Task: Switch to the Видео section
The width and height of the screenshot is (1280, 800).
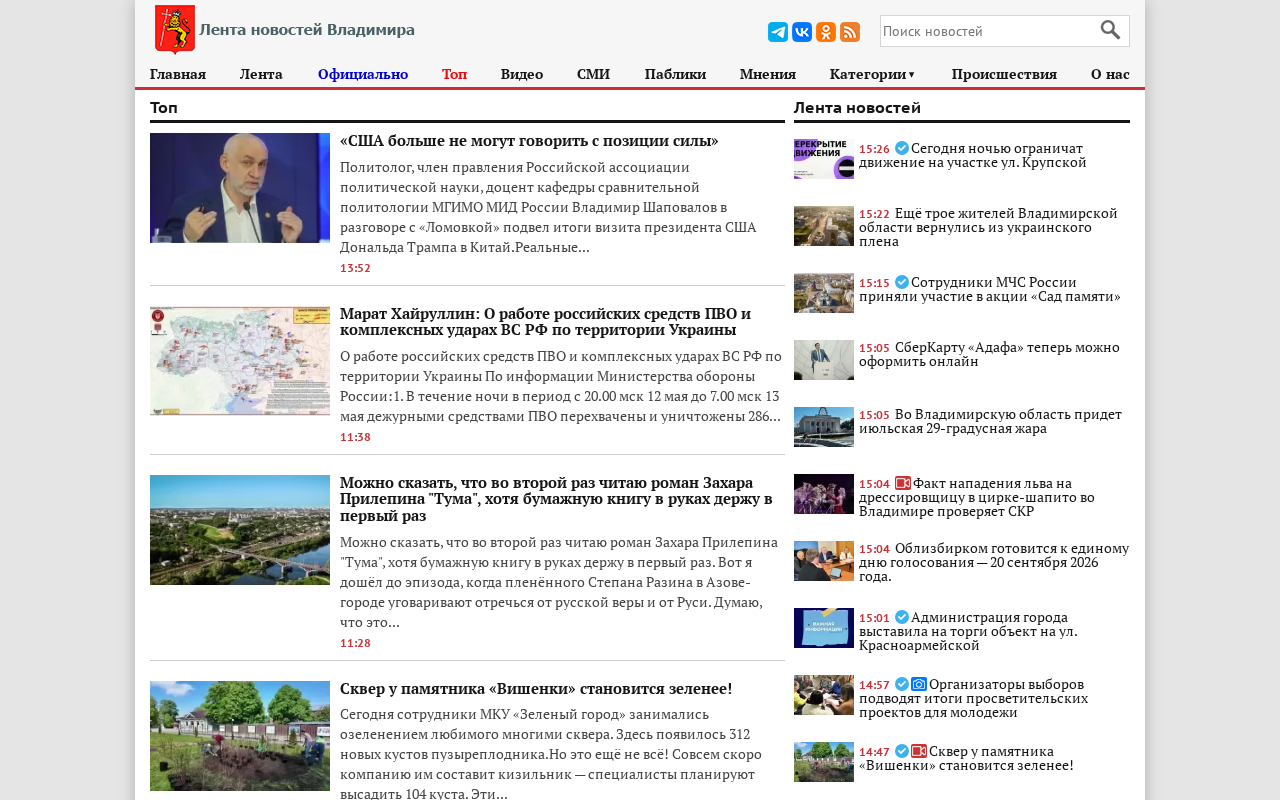Action: (522, 74)
